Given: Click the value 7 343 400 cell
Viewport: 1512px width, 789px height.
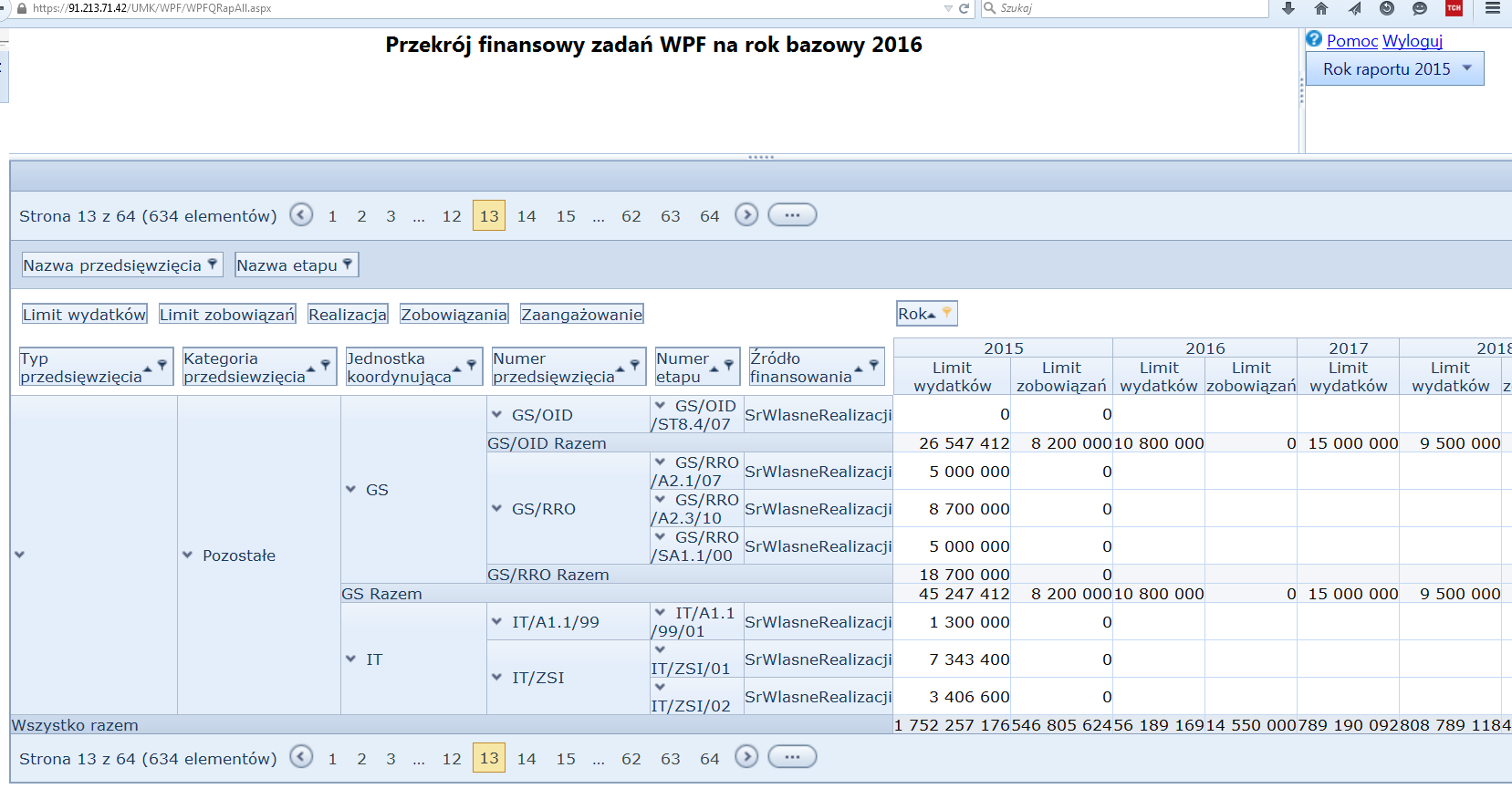Looking at the screenshot, I should point(952,659).
